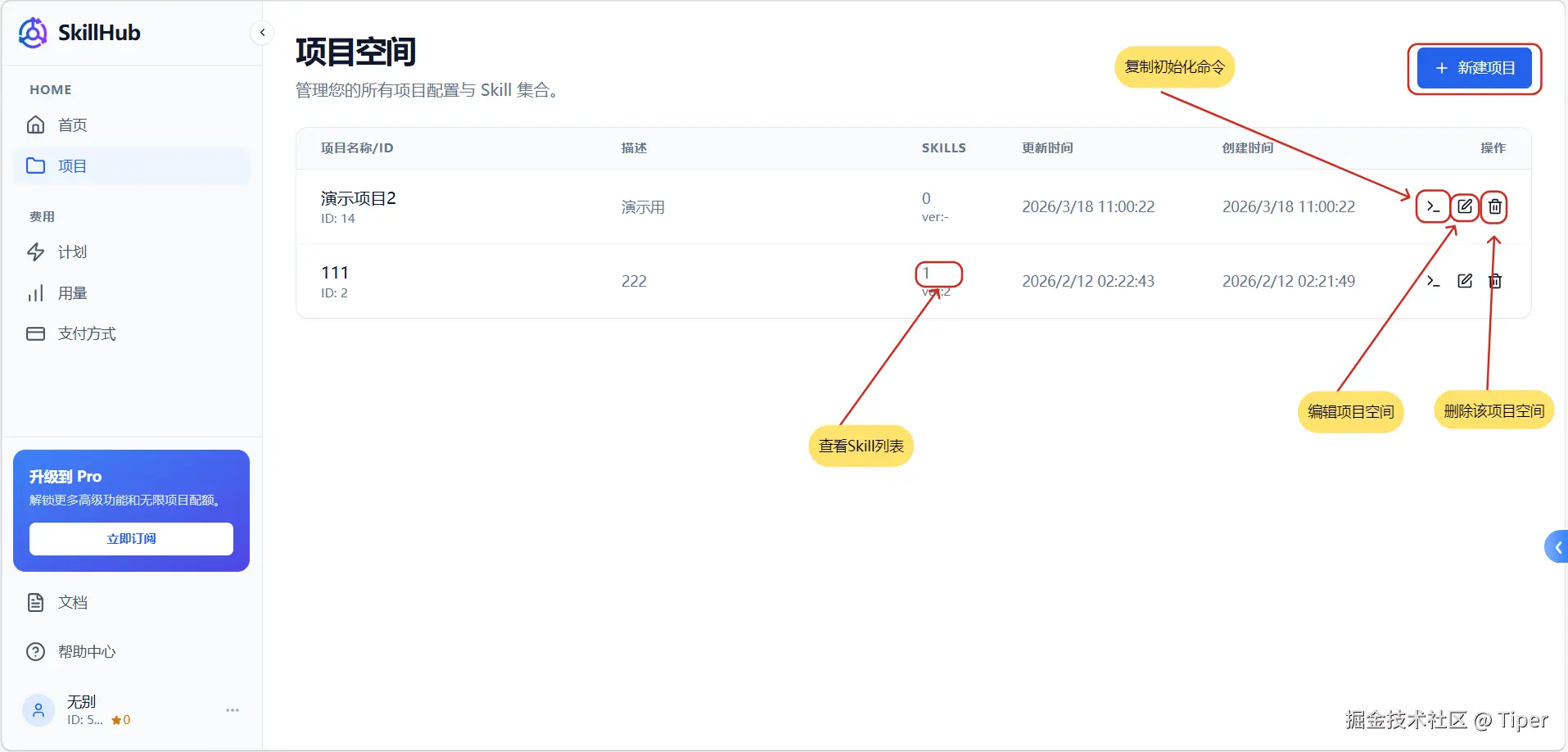Click the project name 111
This screenshot has width=1568, height=752.
[x=335, y=273]
